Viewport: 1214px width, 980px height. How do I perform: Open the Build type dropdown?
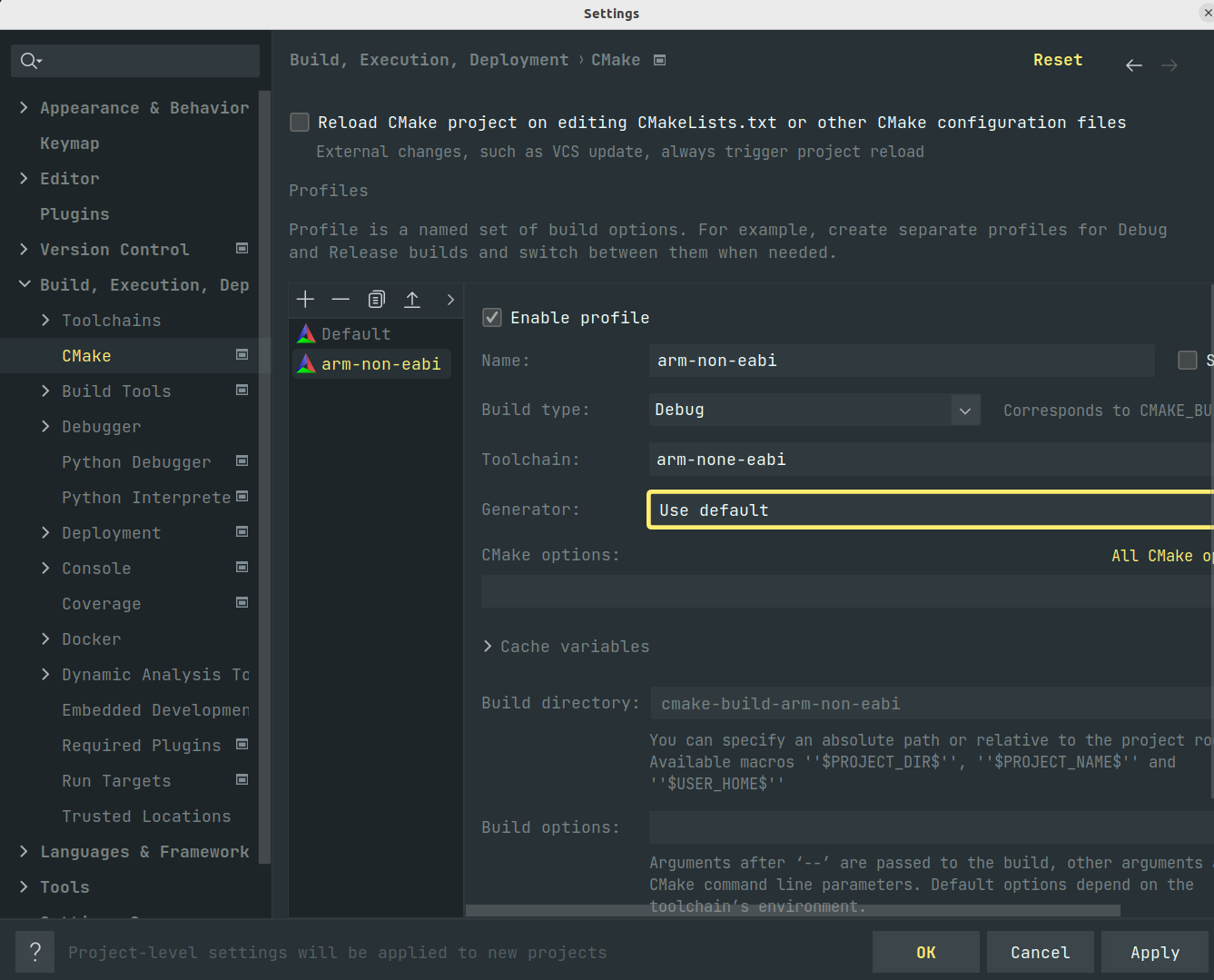point(964,411)
